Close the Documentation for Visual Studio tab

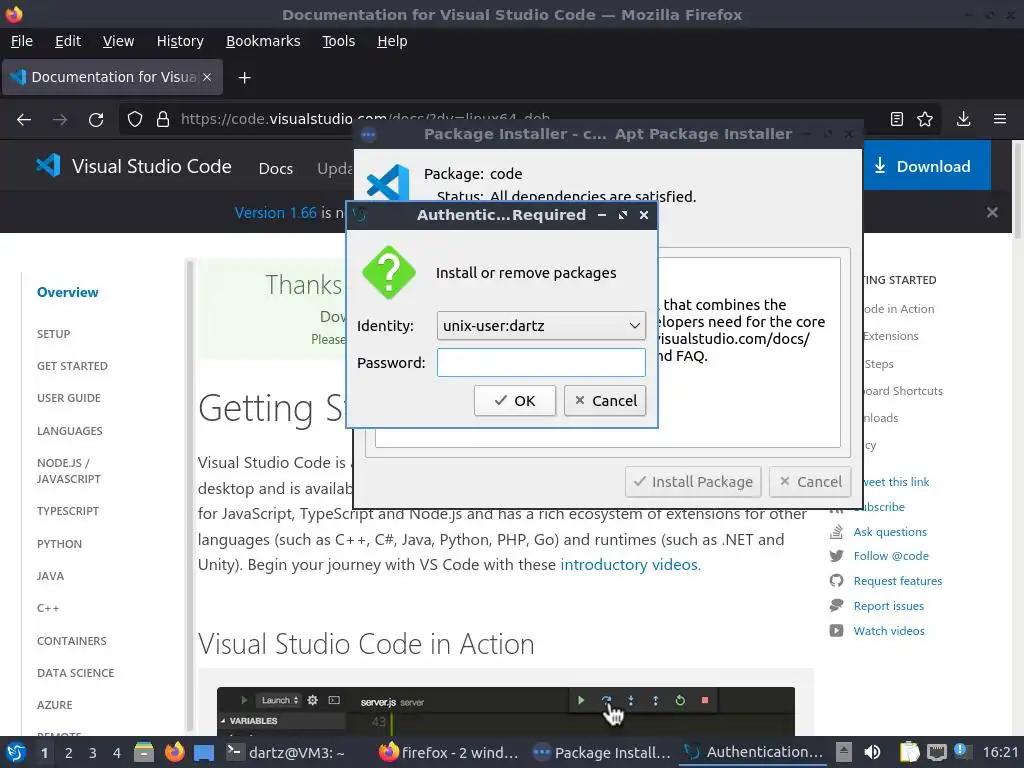[x=207, y=77]
